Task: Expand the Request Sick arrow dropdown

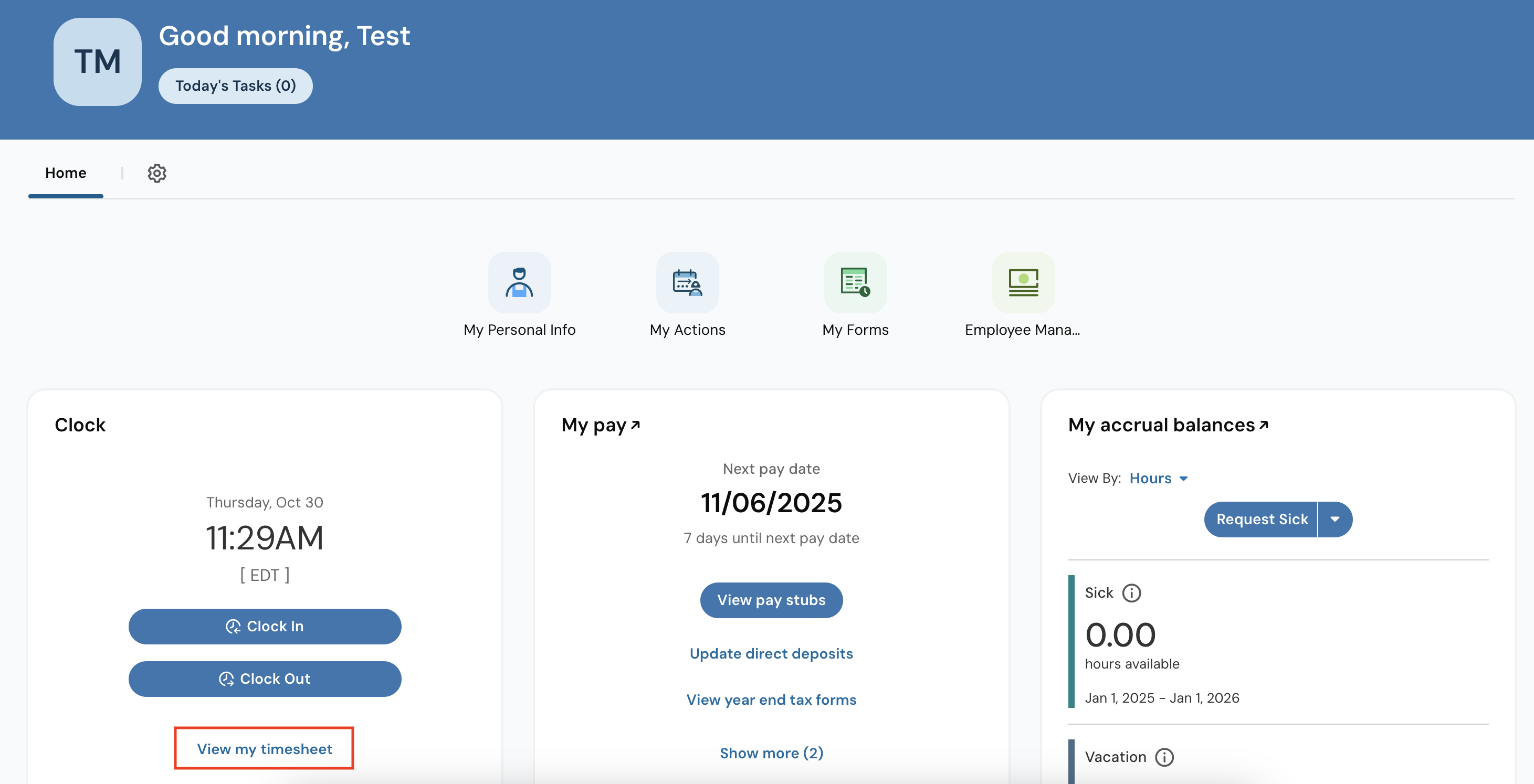Action: tap(1335, 519)
